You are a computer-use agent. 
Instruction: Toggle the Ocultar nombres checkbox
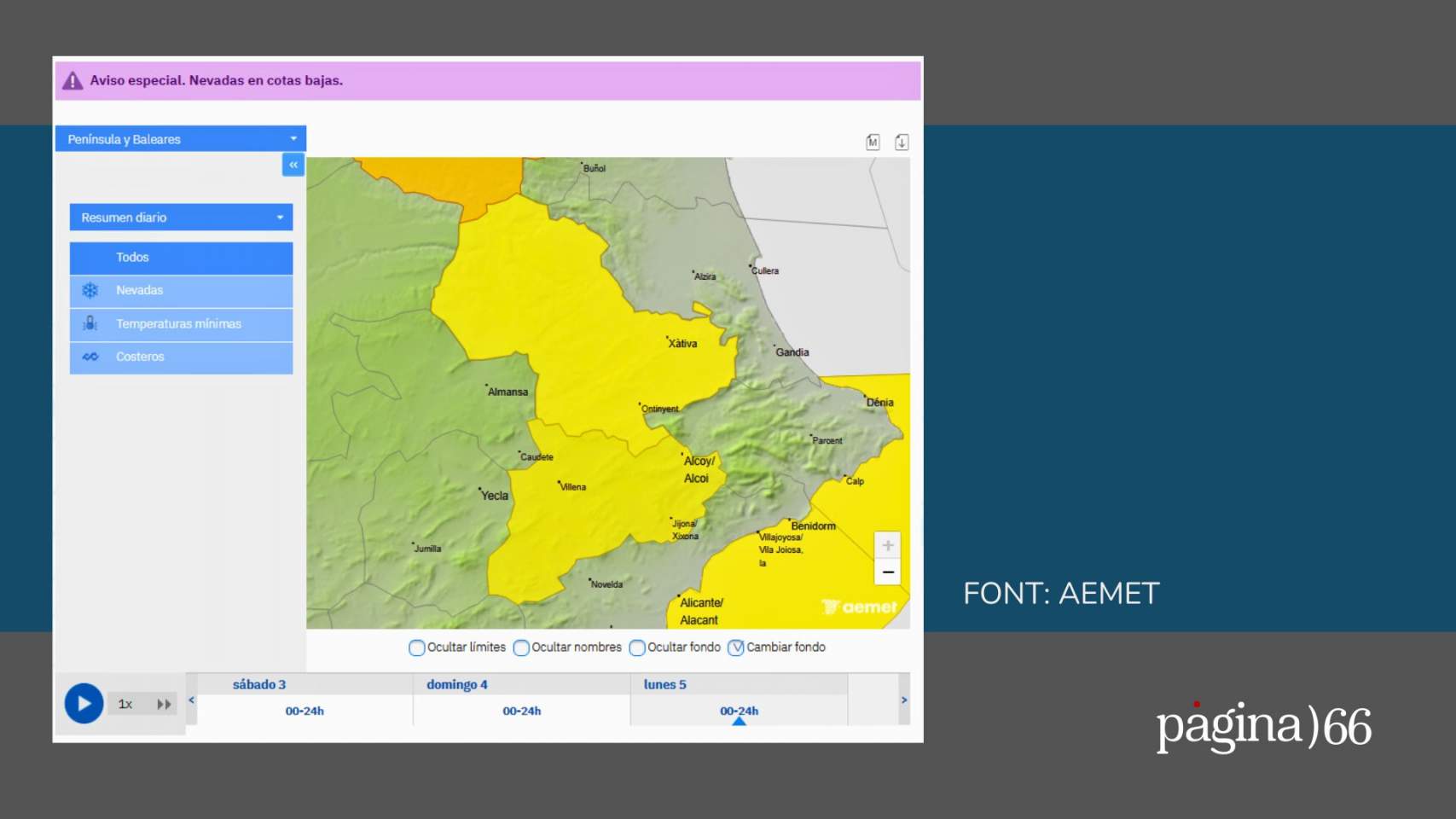point(521,648)
